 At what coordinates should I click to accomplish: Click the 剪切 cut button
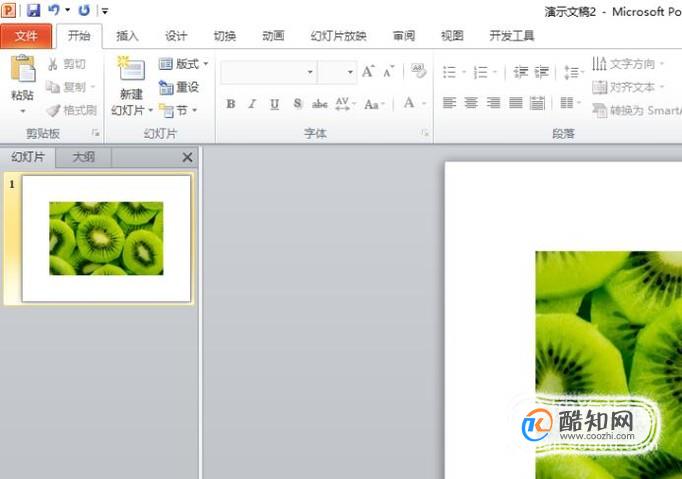pos(67,64)
